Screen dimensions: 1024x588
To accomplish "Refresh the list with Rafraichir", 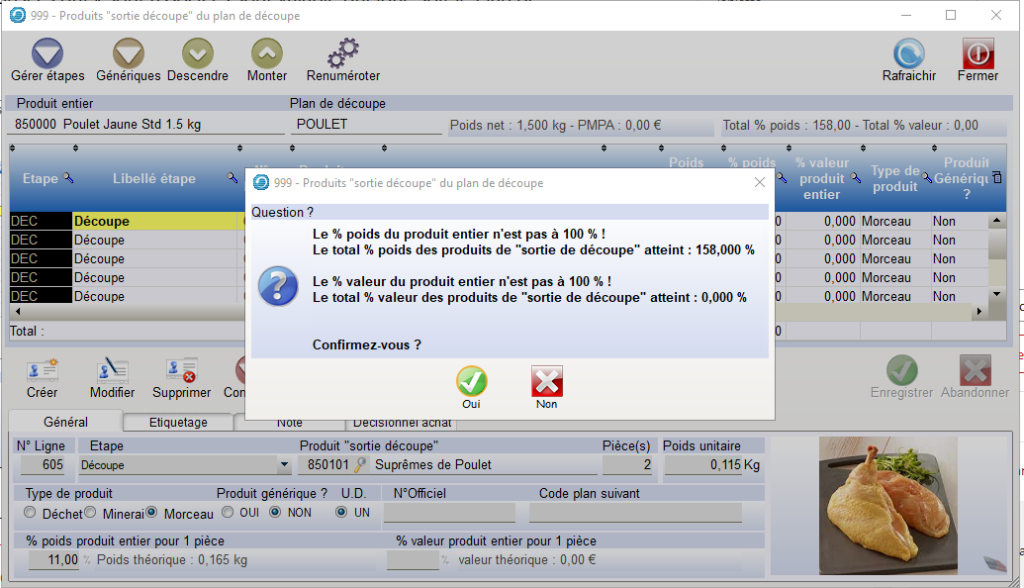I will point(908,54).
